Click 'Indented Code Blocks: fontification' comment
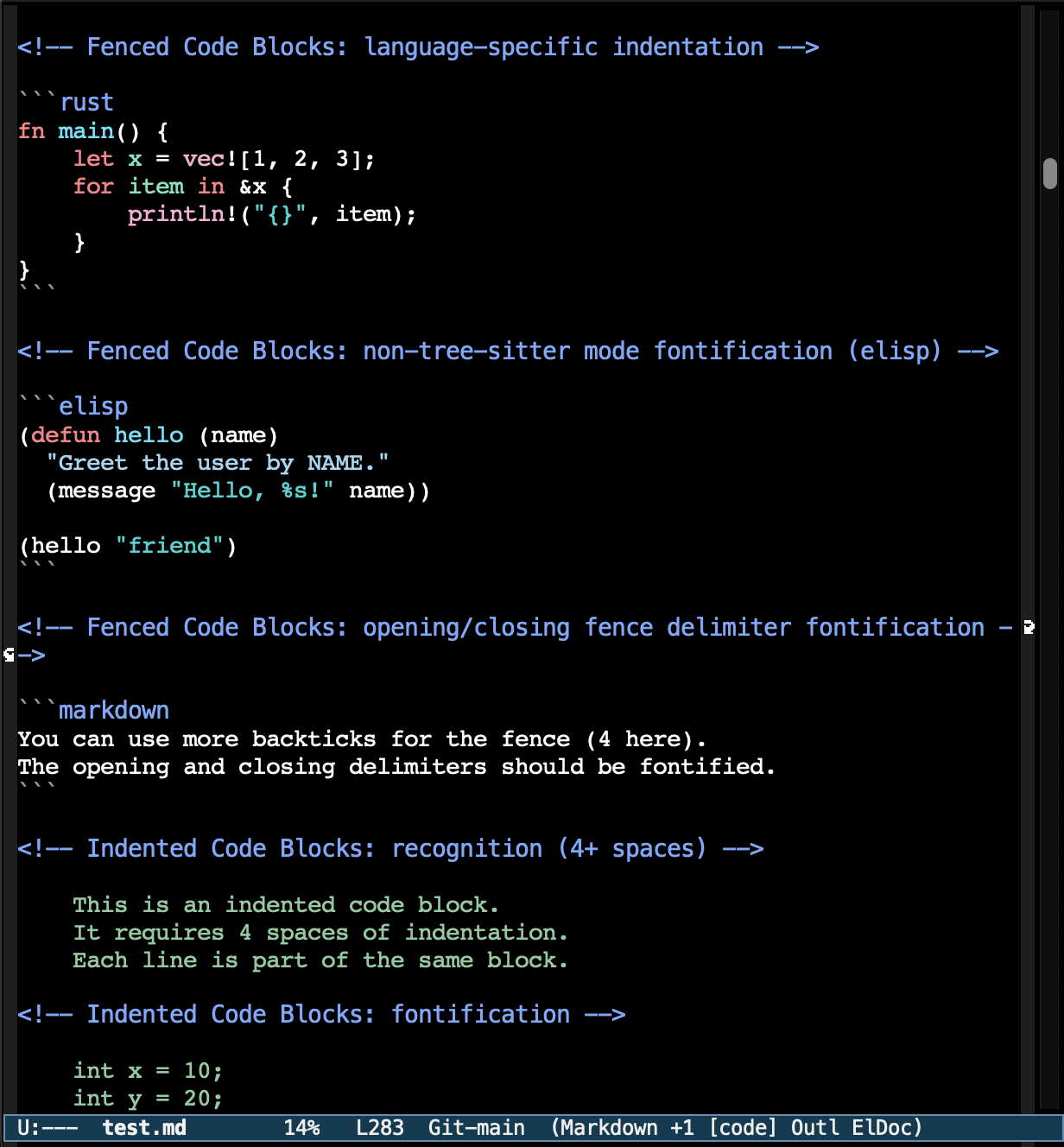This screenshot has height=1147, width=1064. [x=321, y=1014]
